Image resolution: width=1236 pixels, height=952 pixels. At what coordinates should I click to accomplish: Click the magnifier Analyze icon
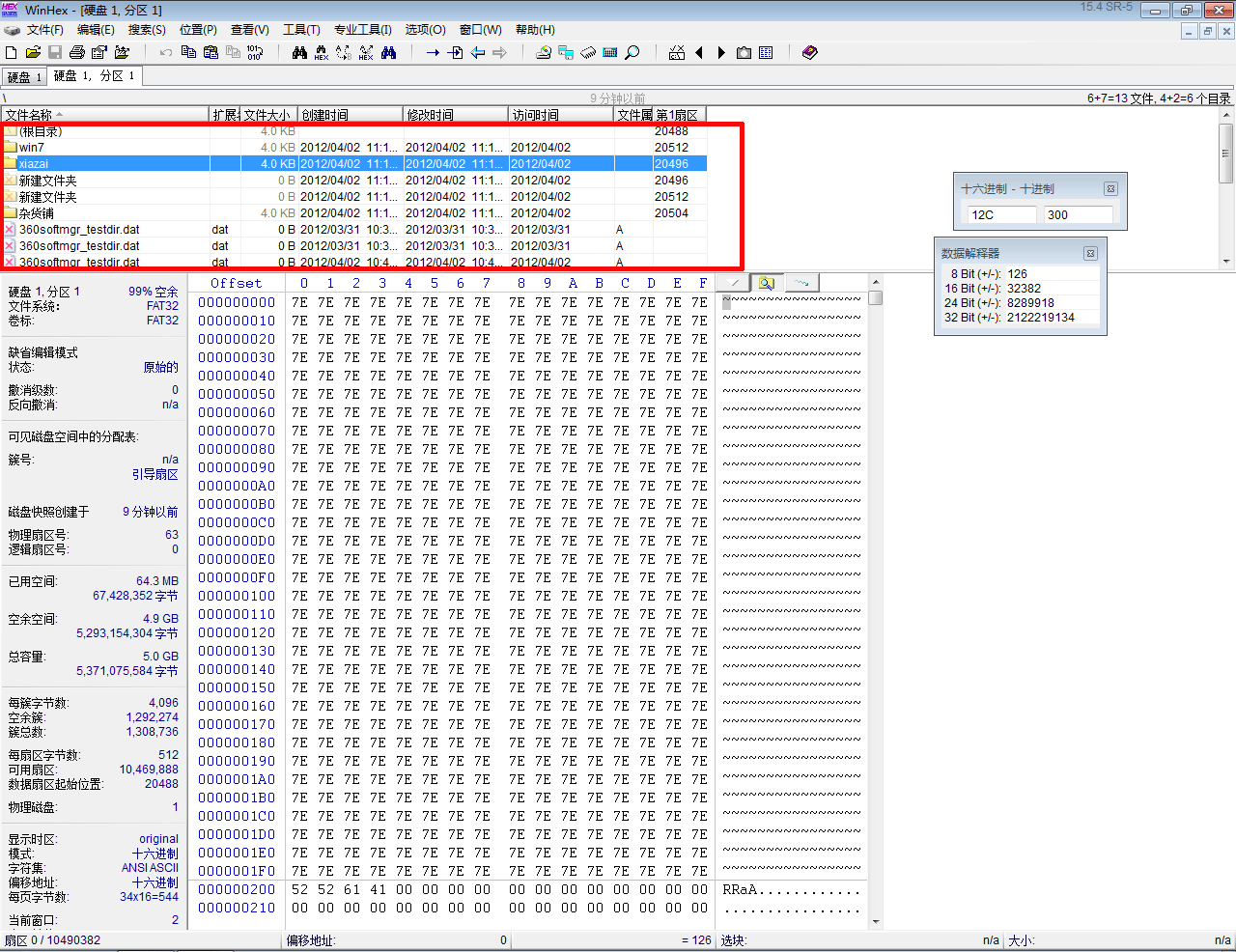tap(632, 52)
